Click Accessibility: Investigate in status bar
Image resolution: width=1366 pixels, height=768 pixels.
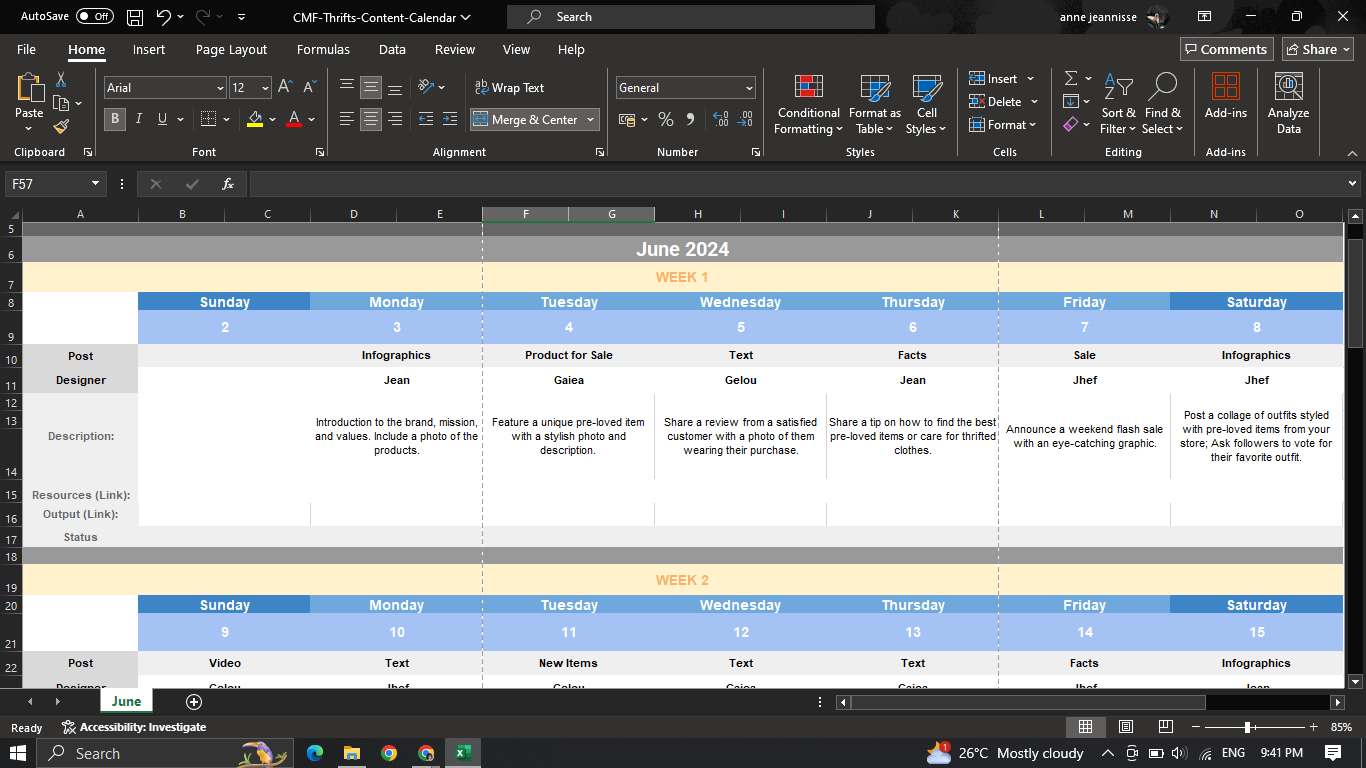134,727
